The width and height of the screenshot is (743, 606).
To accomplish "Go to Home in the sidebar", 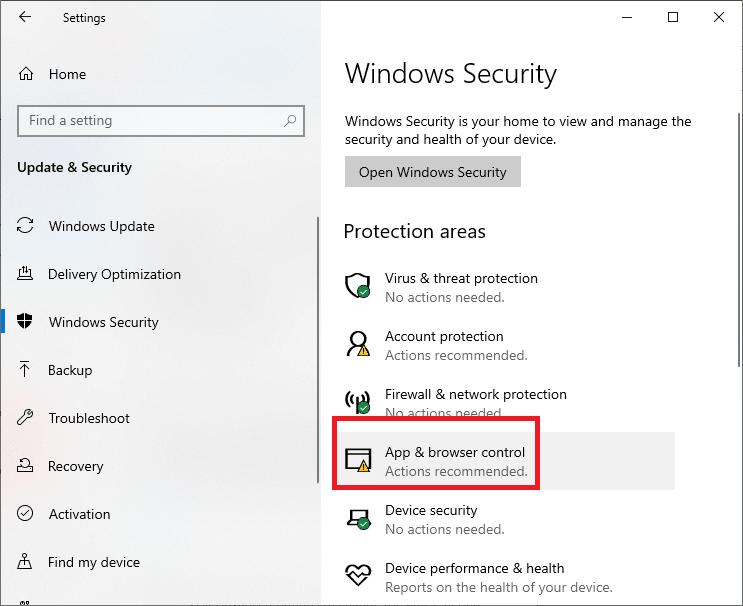I will (67, 74).
